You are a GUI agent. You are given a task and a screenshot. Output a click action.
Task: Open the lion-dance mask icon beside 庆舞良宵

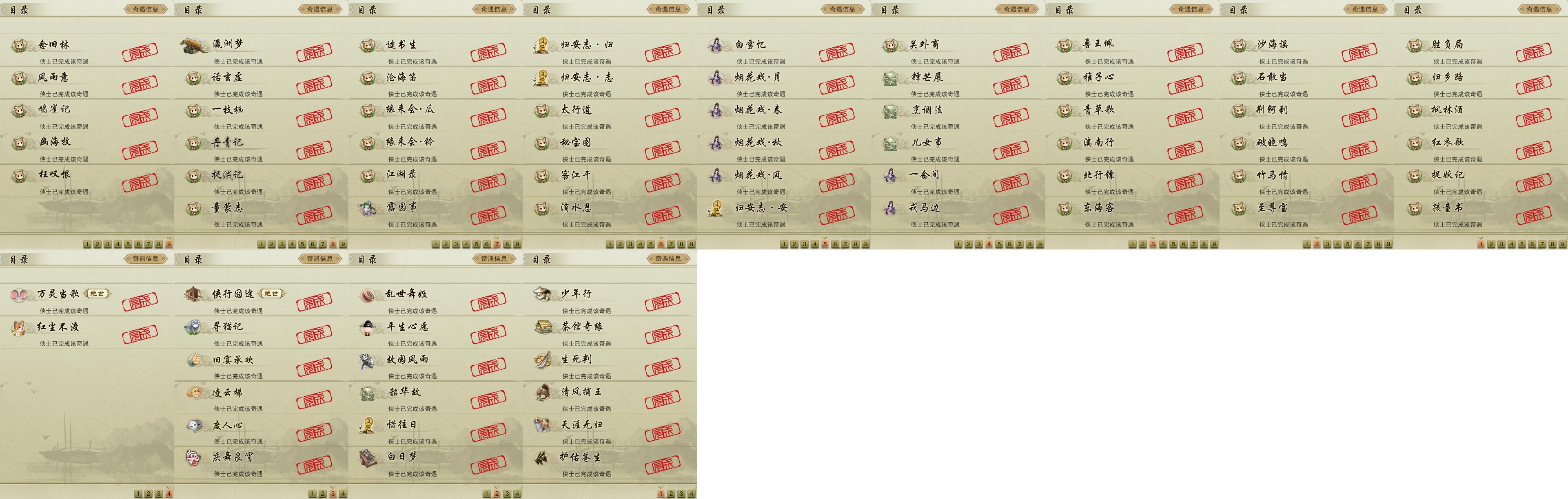pyautogui.click(x=194, y=457)
